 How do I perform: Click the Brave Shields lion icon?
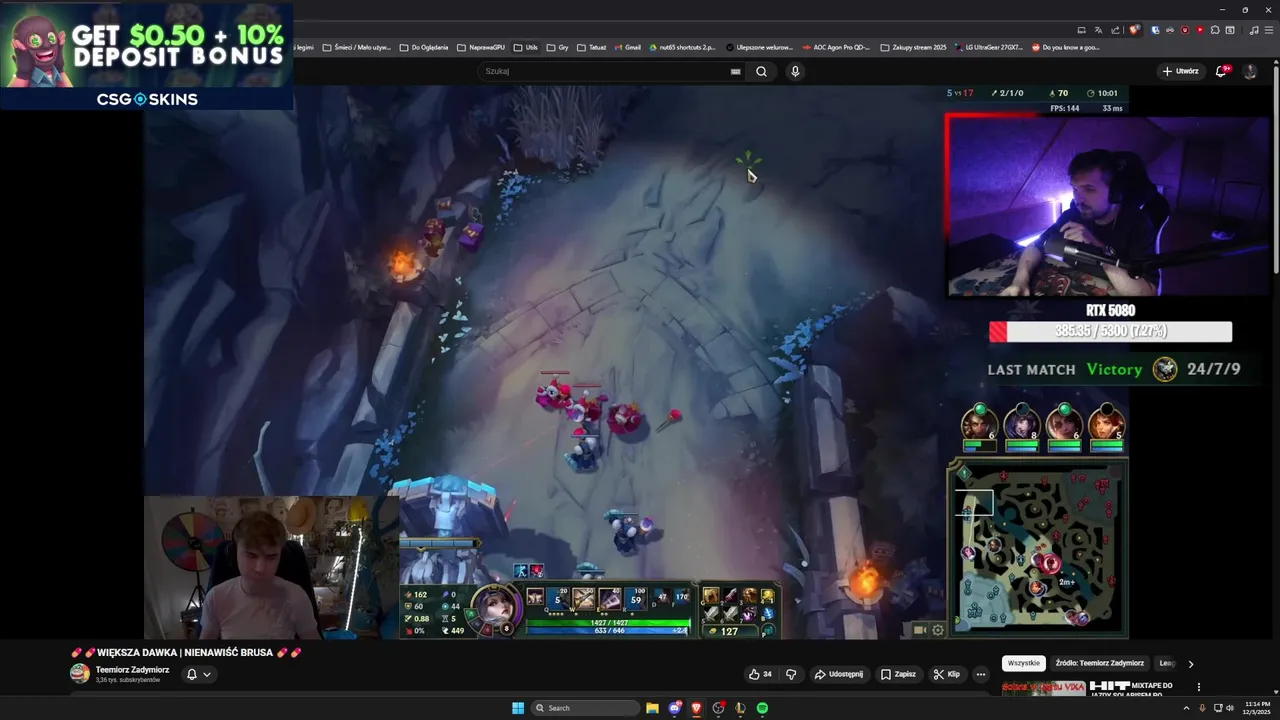click(1134, 30)
